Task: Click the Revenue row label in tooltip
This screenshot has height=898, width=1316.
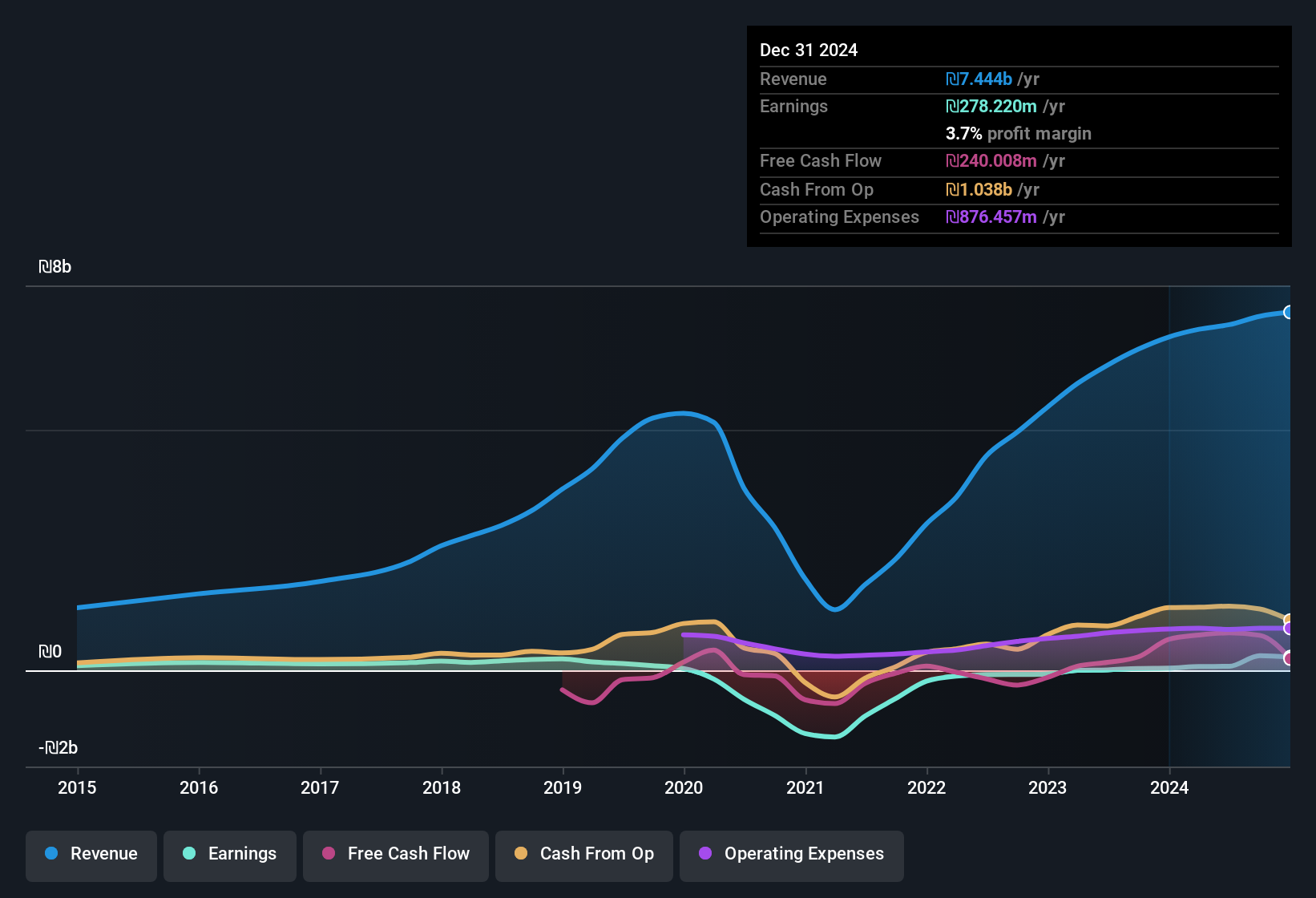Action: click(793, 79)
